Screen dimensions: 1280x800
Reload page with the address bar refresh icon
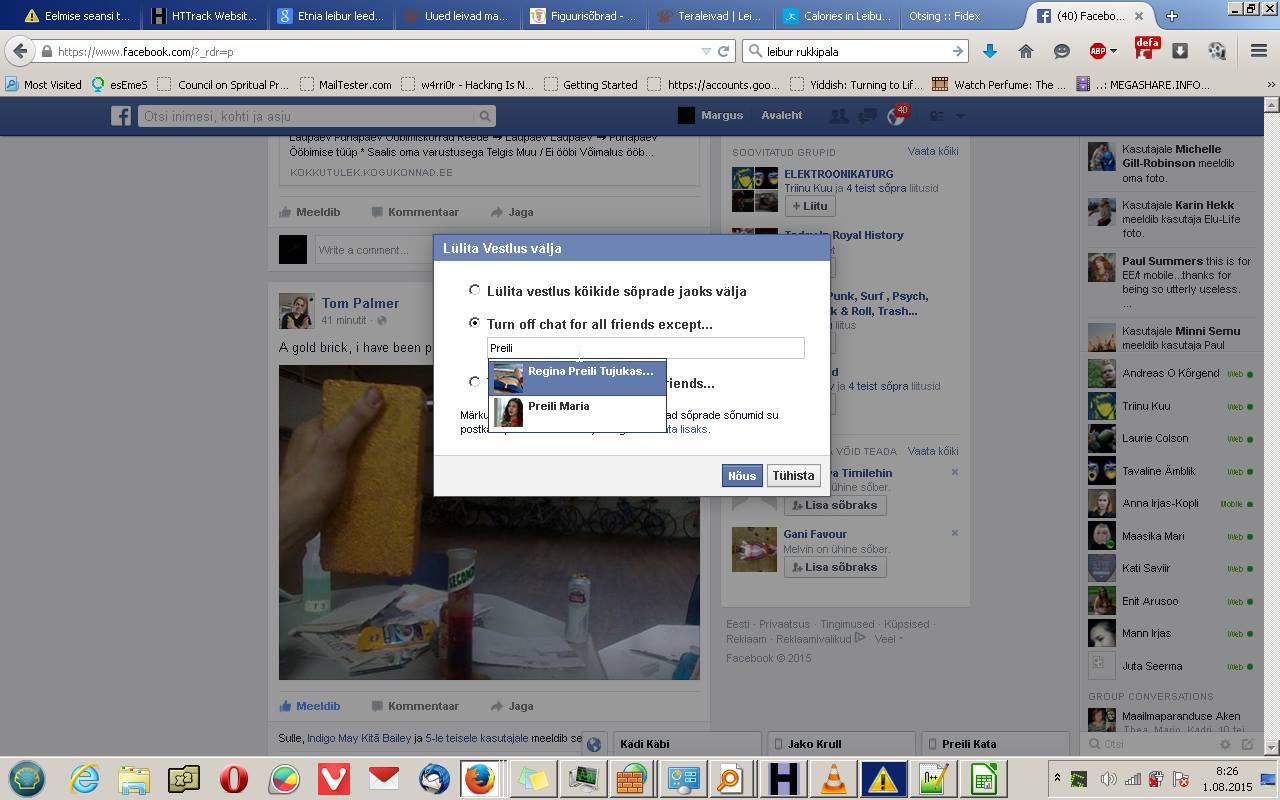(725, 51)
